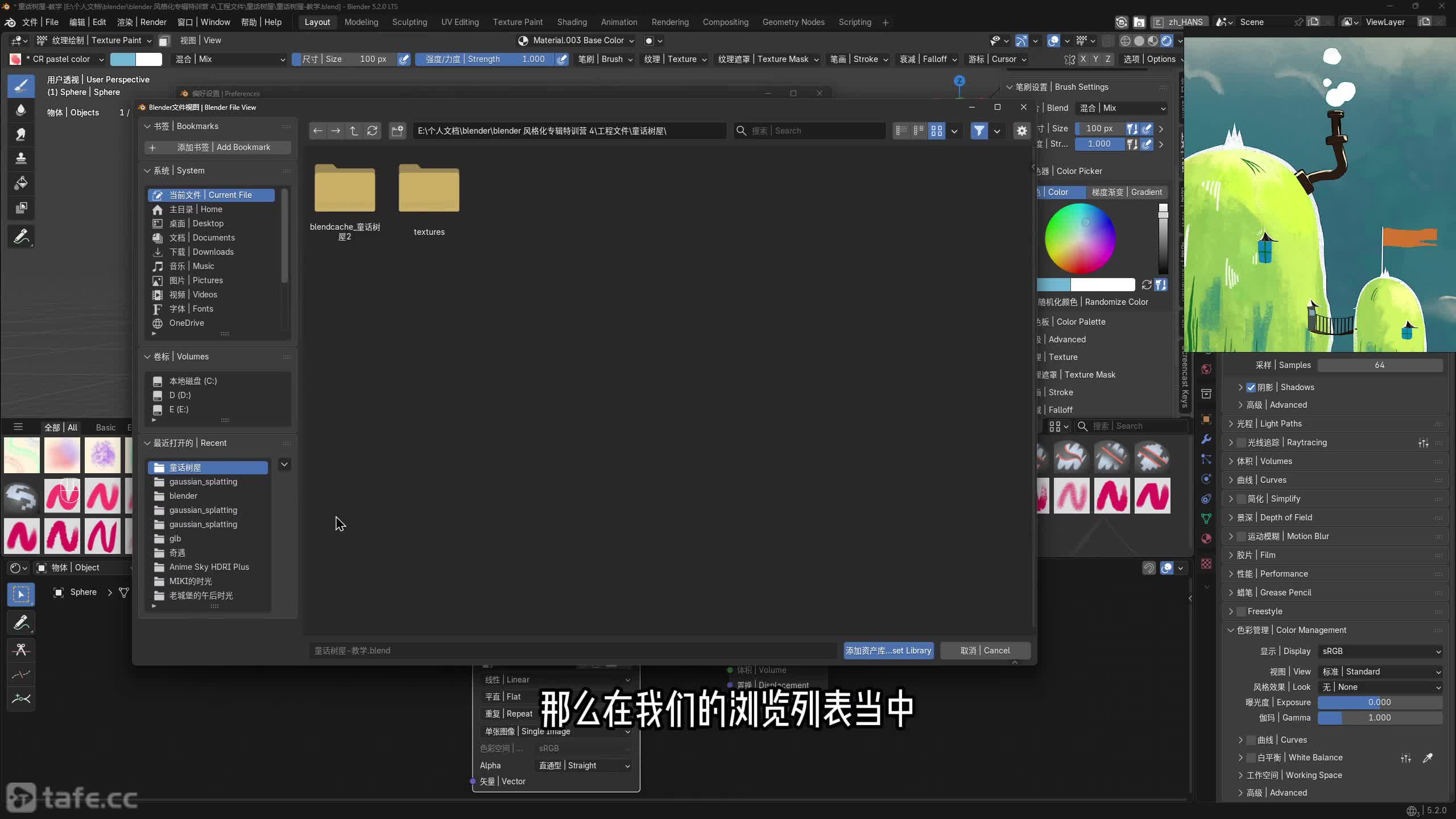This screenshot has height=819, width=1456.
Task: Enable Motion Blur checkbox
Action: 1242,536
